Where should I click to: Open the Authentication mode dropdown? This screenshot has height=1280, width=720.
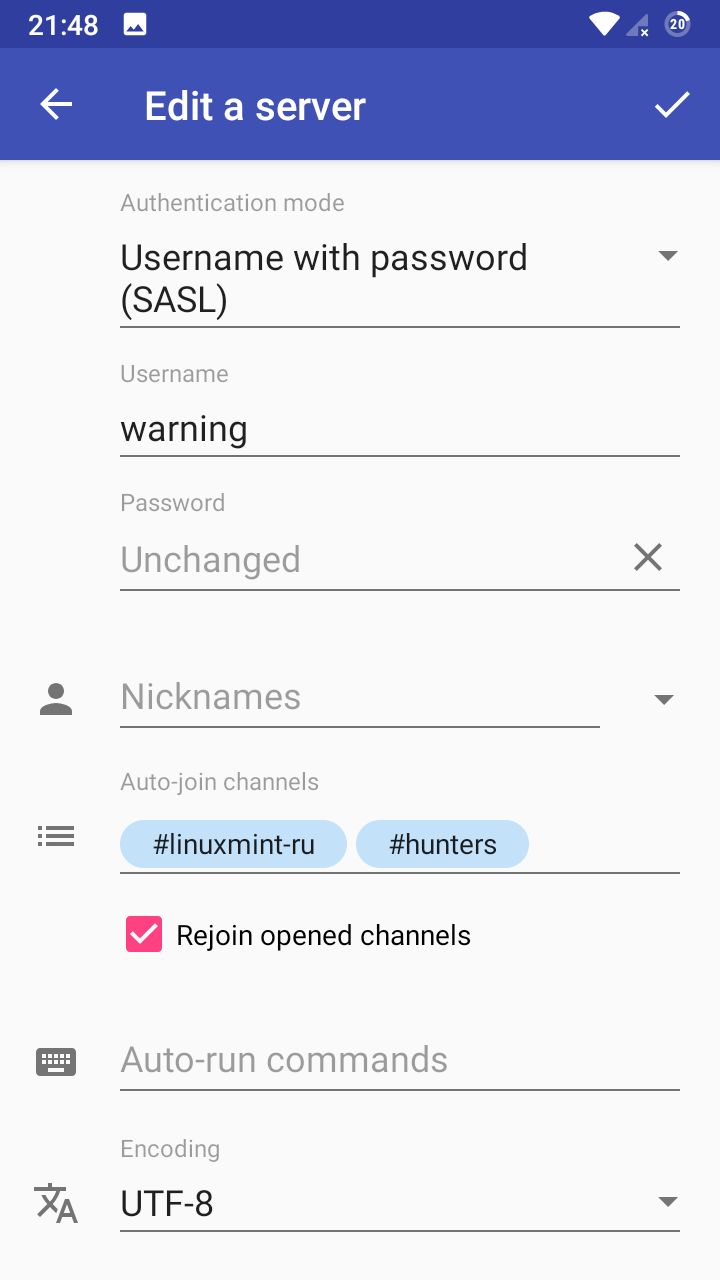pos(400,277)
